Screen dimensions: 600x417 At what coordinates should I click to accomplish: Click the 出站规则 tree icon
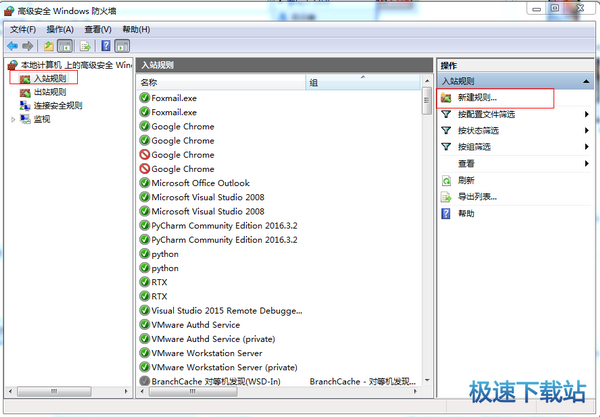coord(25,92)
